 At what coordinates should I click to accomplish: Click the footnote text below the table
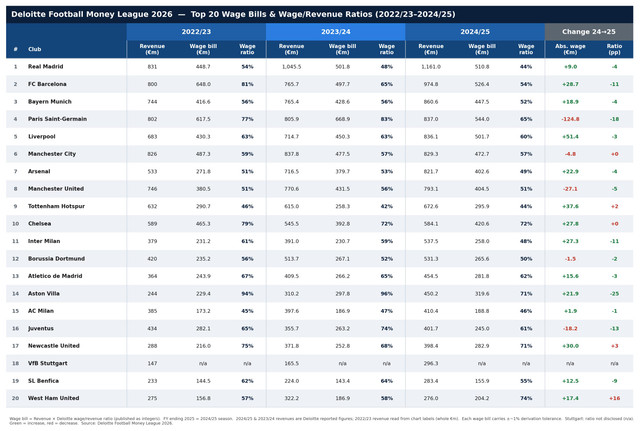point(320,421)
